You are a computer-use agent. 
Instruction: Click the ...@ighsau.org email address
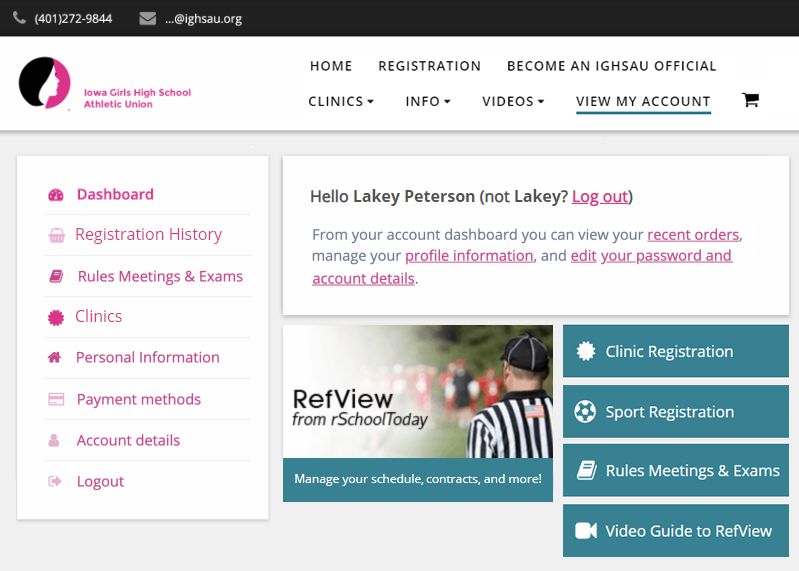tap(203, 19)
